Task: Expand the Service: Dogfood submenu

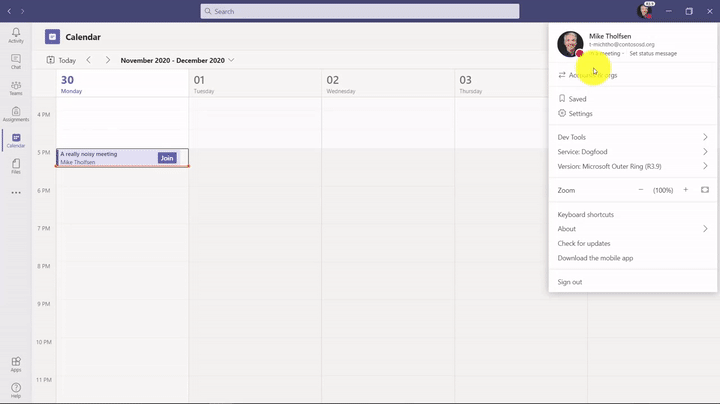Action: (x=632, y=152)
